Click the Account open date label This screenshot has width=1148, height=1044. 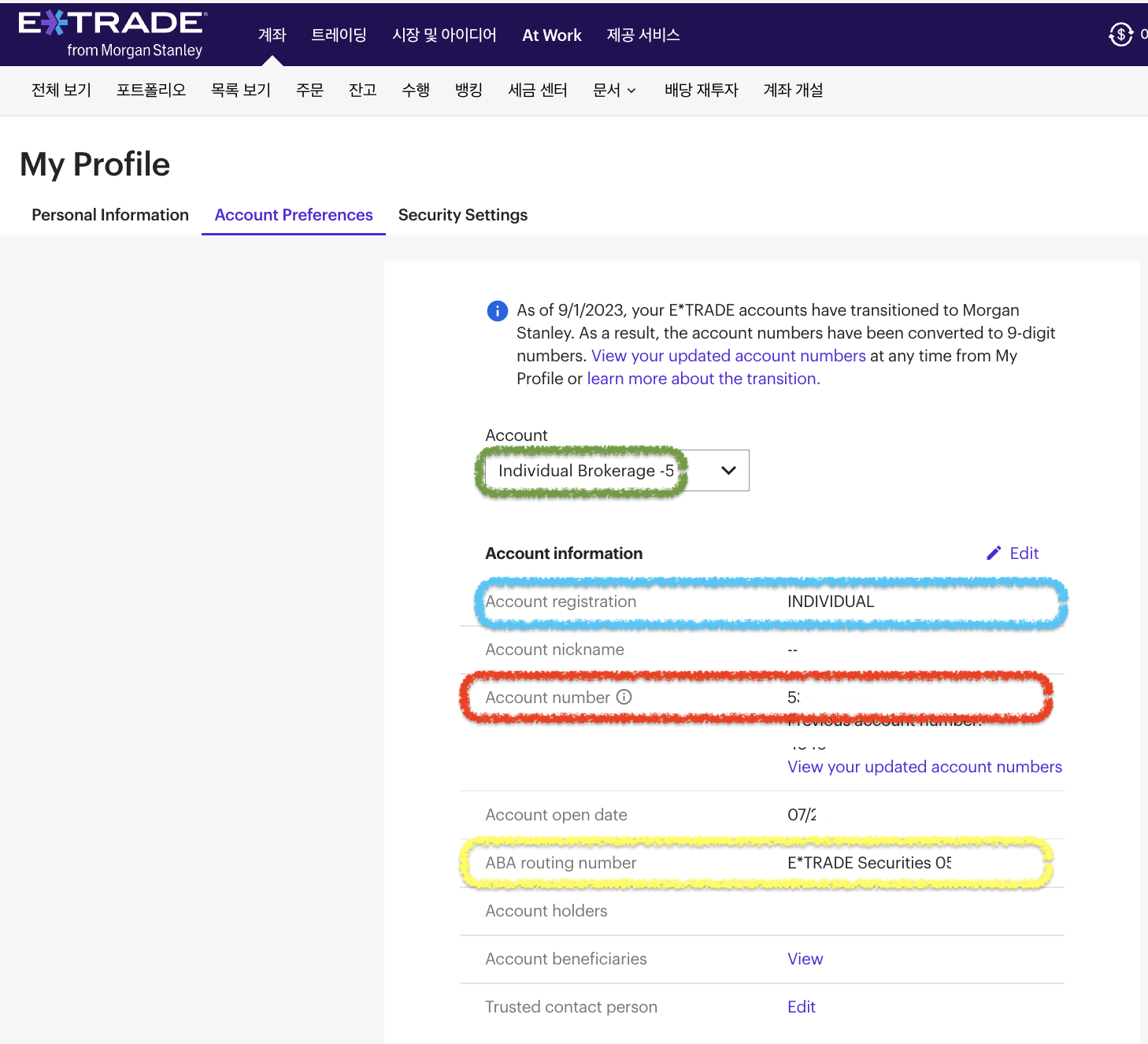pos(556,815)
